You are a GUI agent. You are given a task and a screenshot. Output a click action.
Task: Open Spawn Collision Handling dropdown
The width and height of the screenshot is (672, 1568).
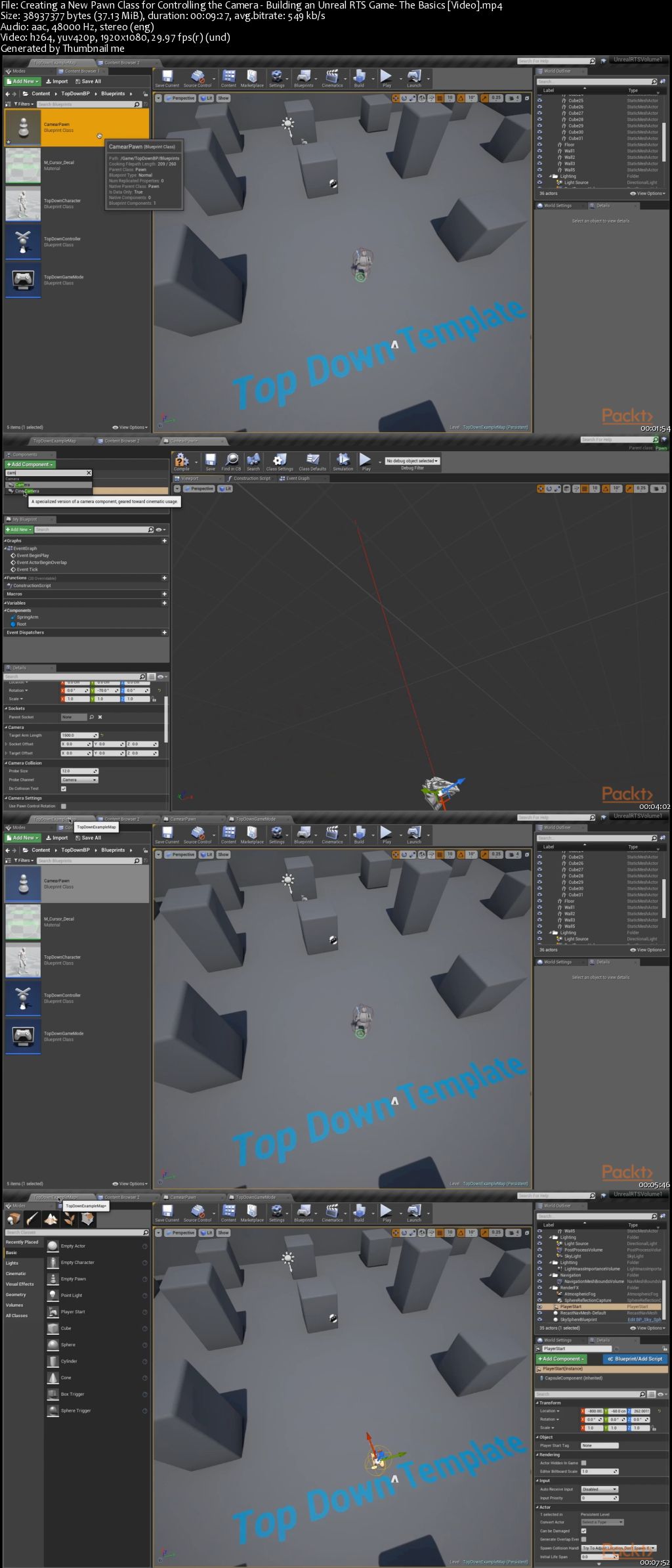point(619,1548)
